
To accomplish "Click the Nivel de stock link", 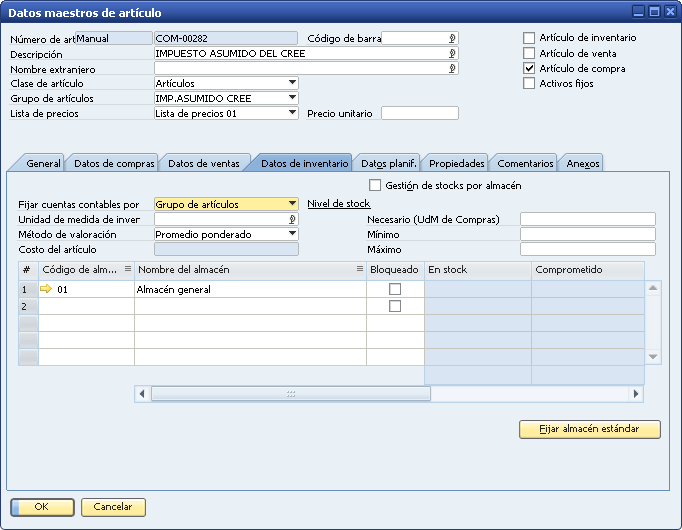I will pos(338,204).
